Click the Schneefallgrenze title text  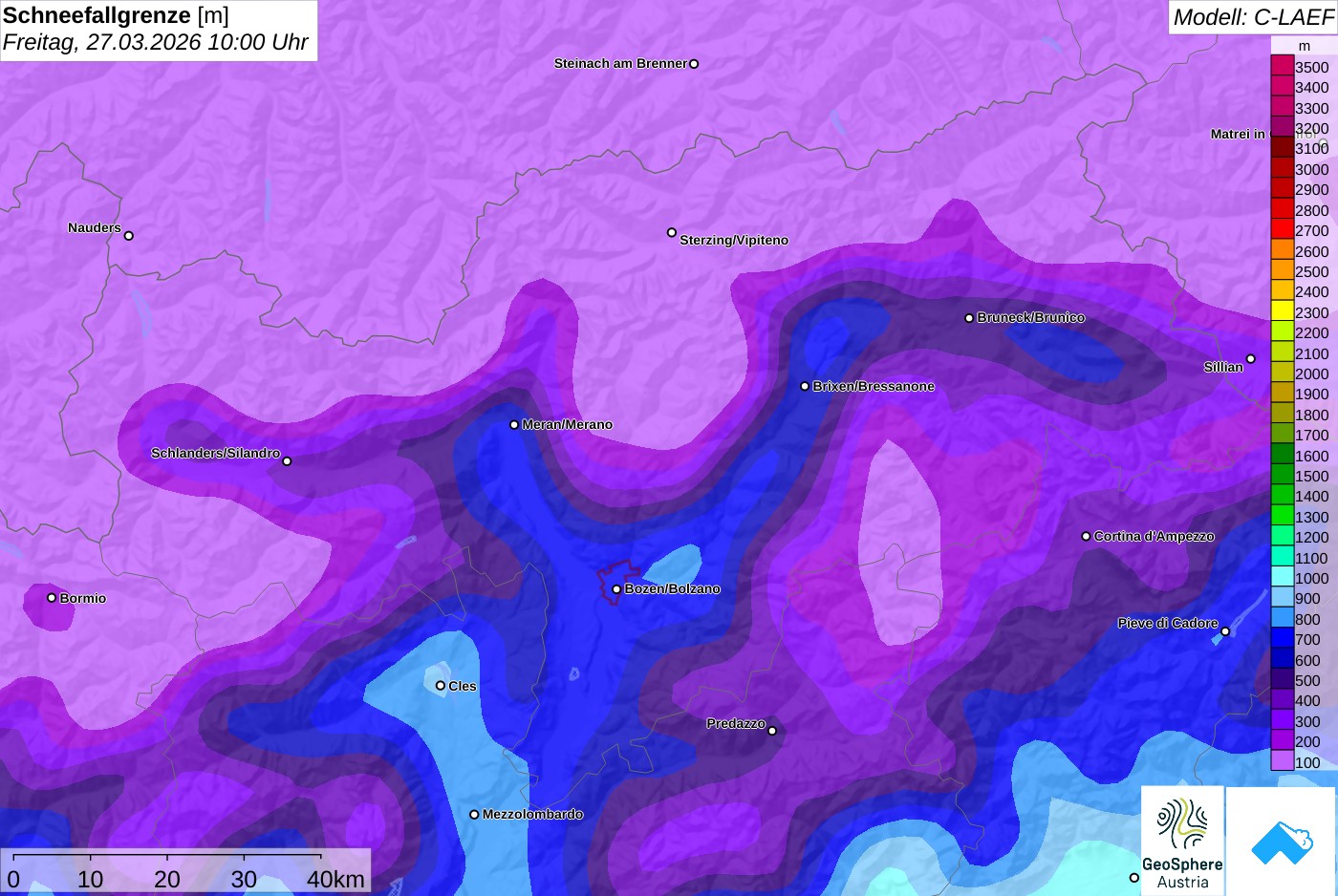pyautogui.click(x=116, y=15)
